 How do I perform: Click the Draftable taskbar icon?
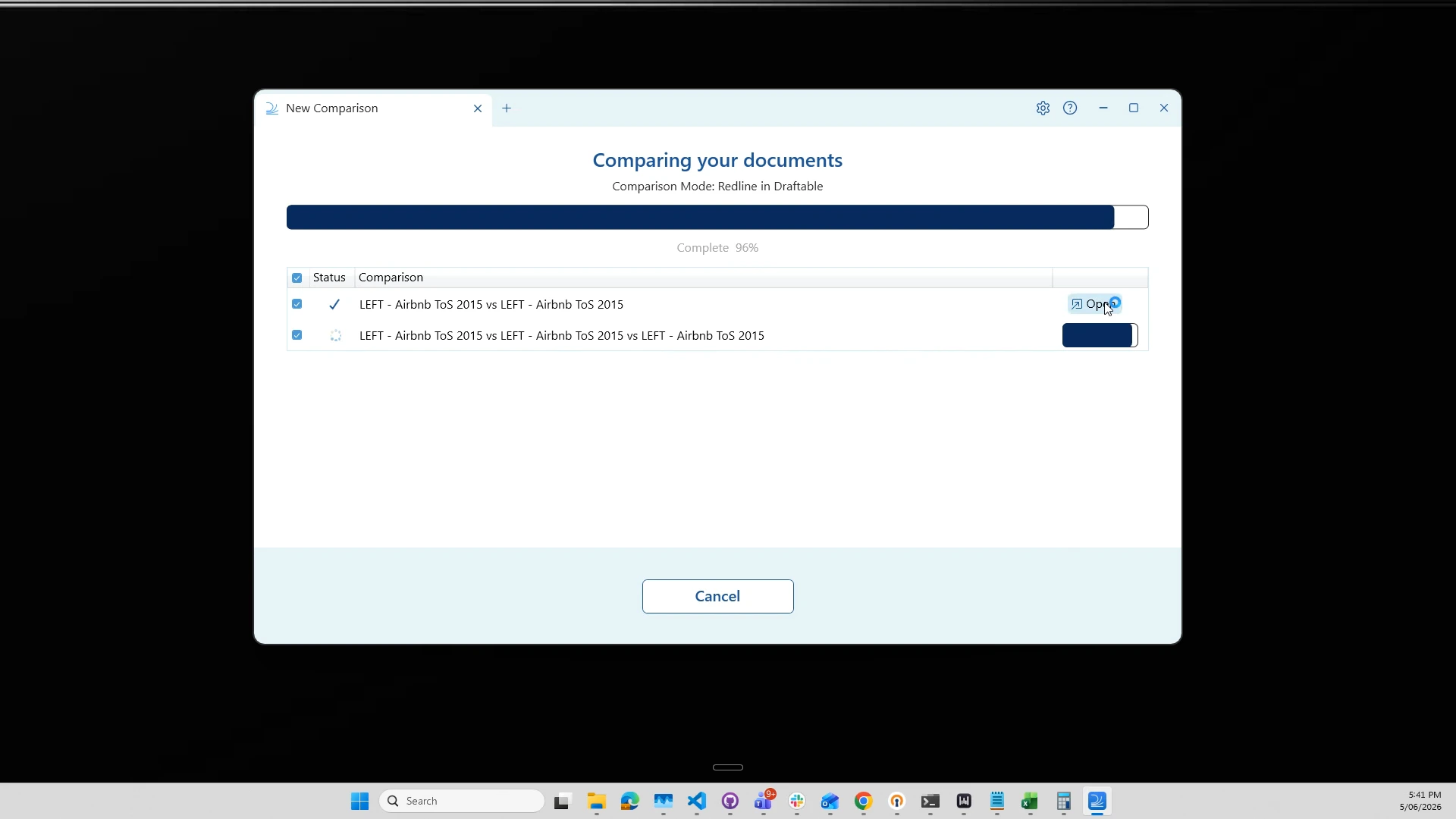pyautogui.click(x=1097, y=802)
